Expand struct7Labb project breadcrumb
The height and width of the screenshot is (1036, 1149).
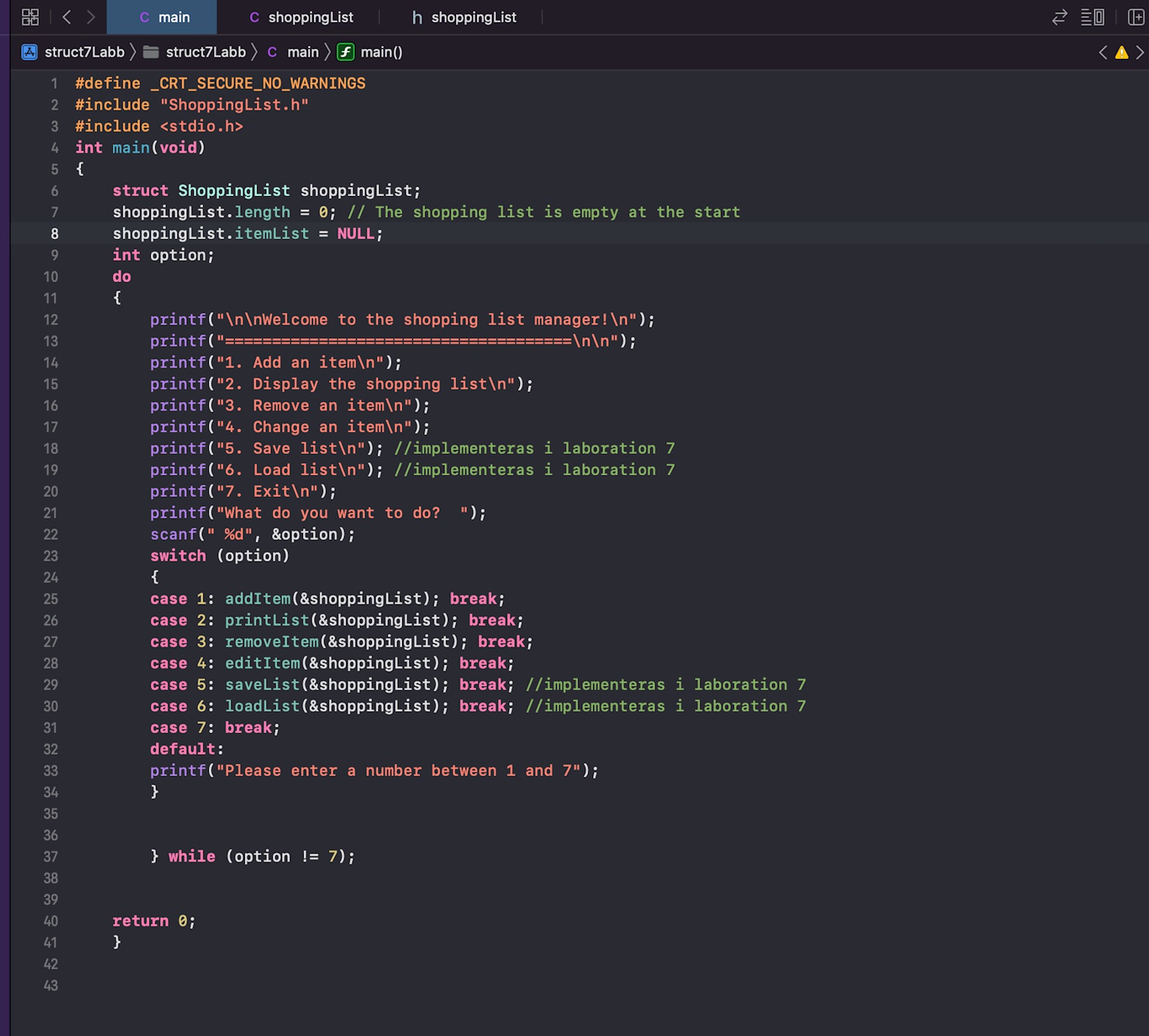(75, 52)
